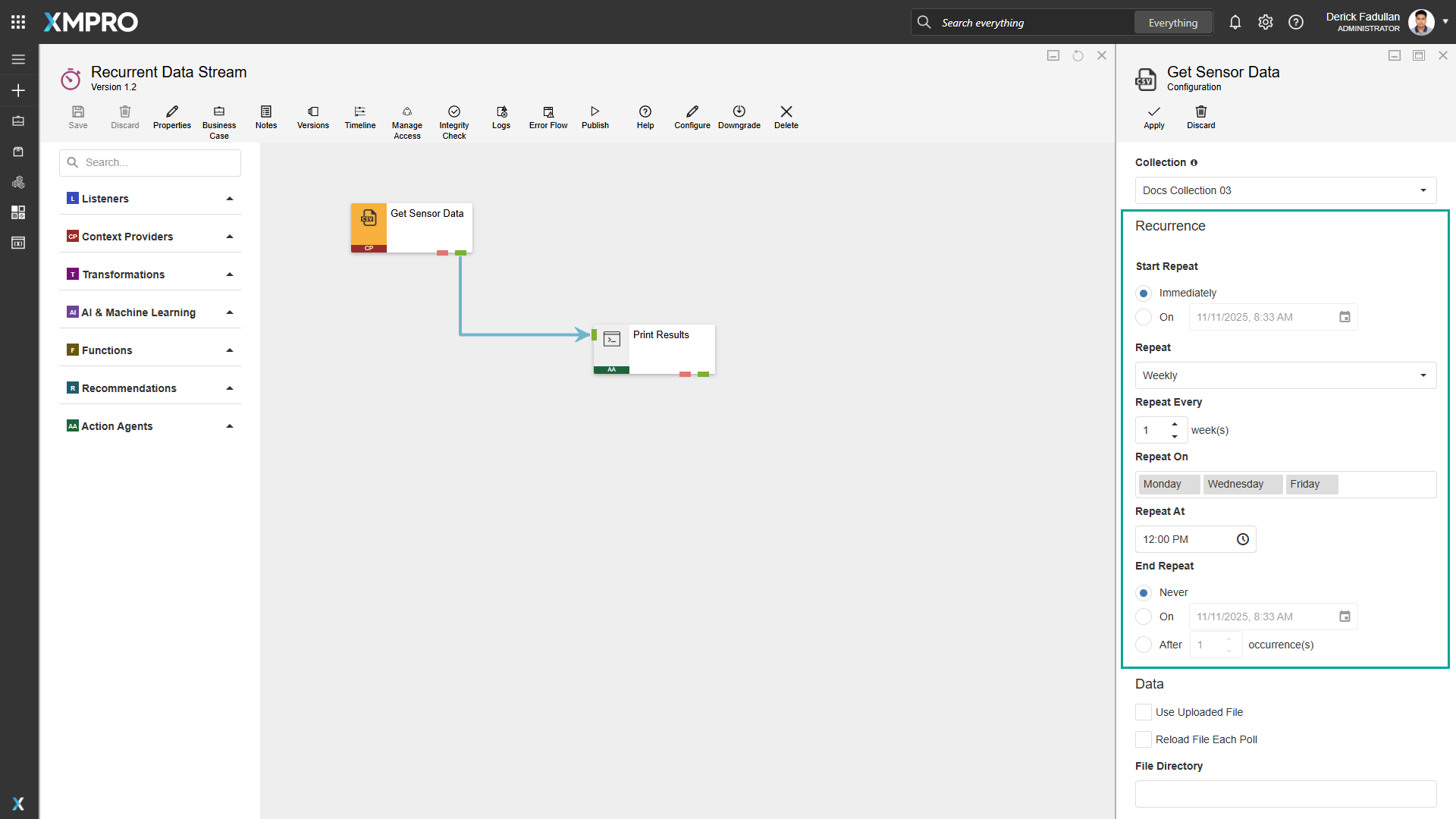Apply the Get Sensor Data configuration
1456x819 pixels.
[1153, 118]
